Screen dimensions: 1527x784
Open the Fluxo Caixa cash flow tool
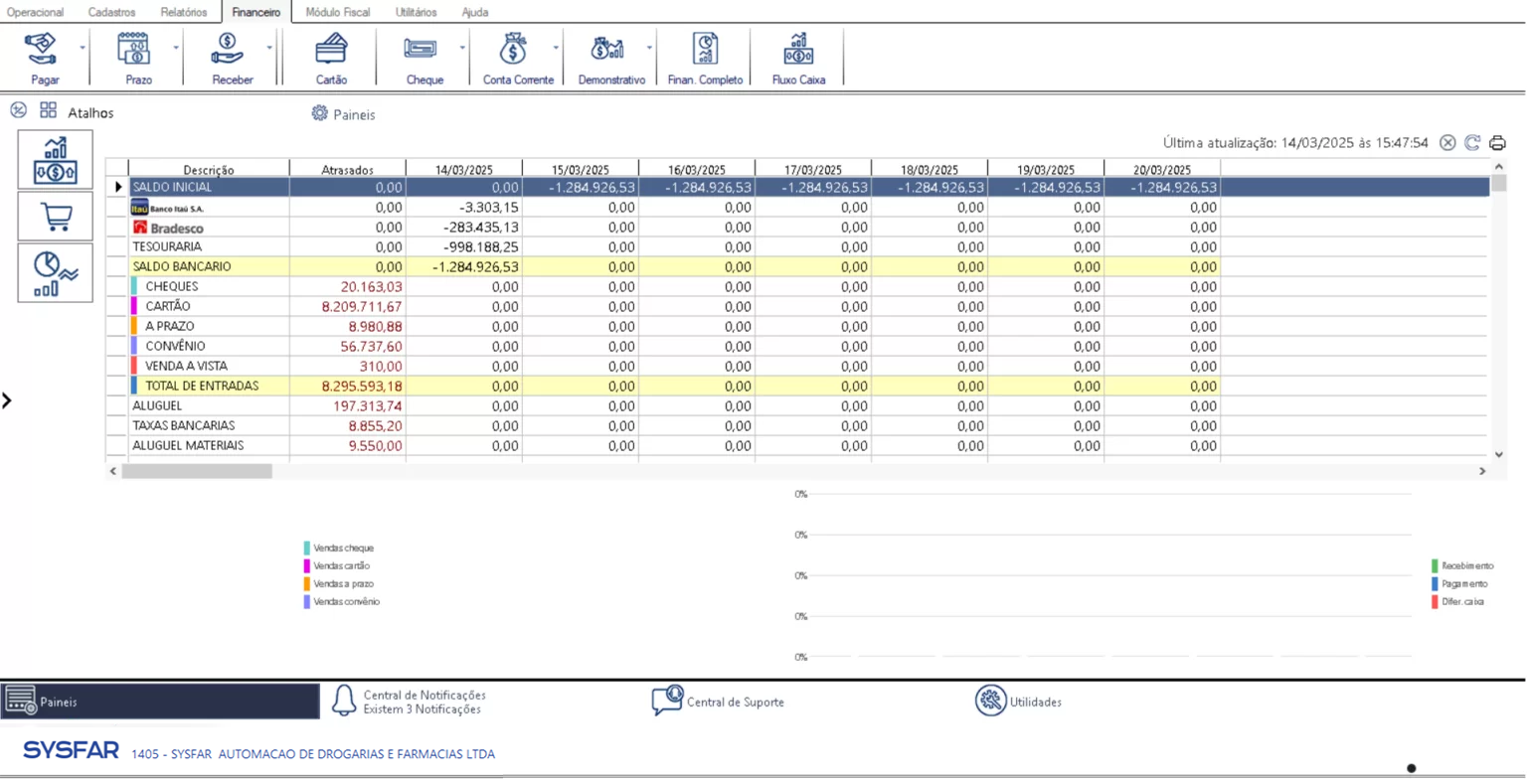[x=797, y=58]
